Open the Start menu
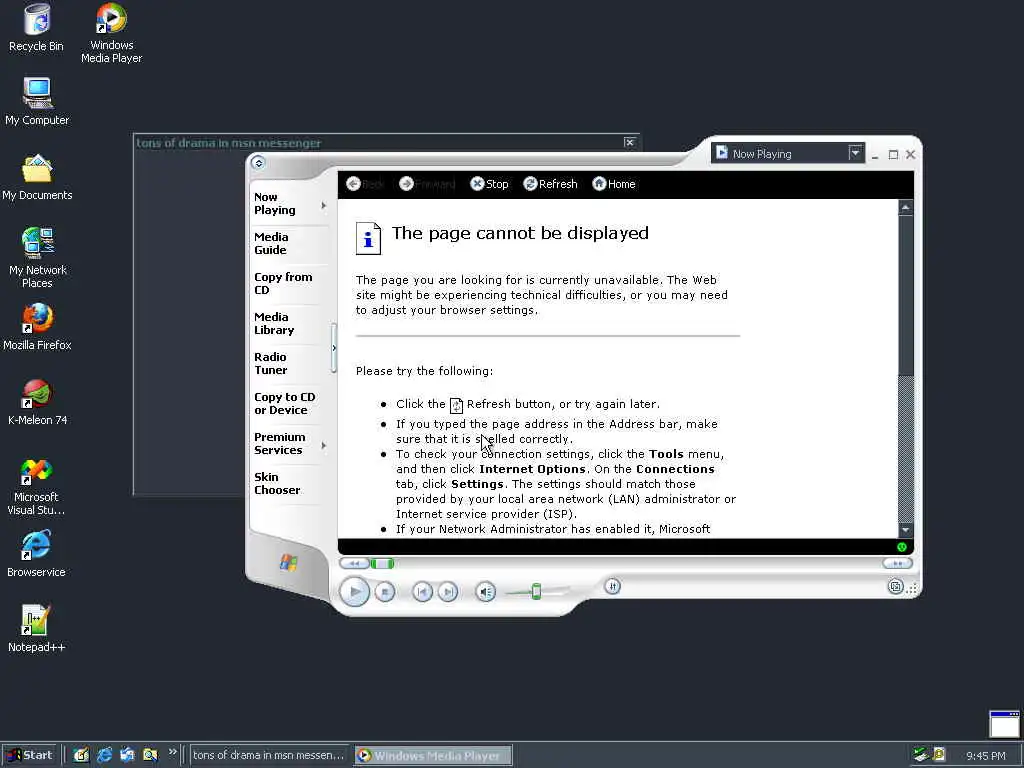Image resolution: width=1024 pixels, height=768 pixels. click(x=30, y=755)
